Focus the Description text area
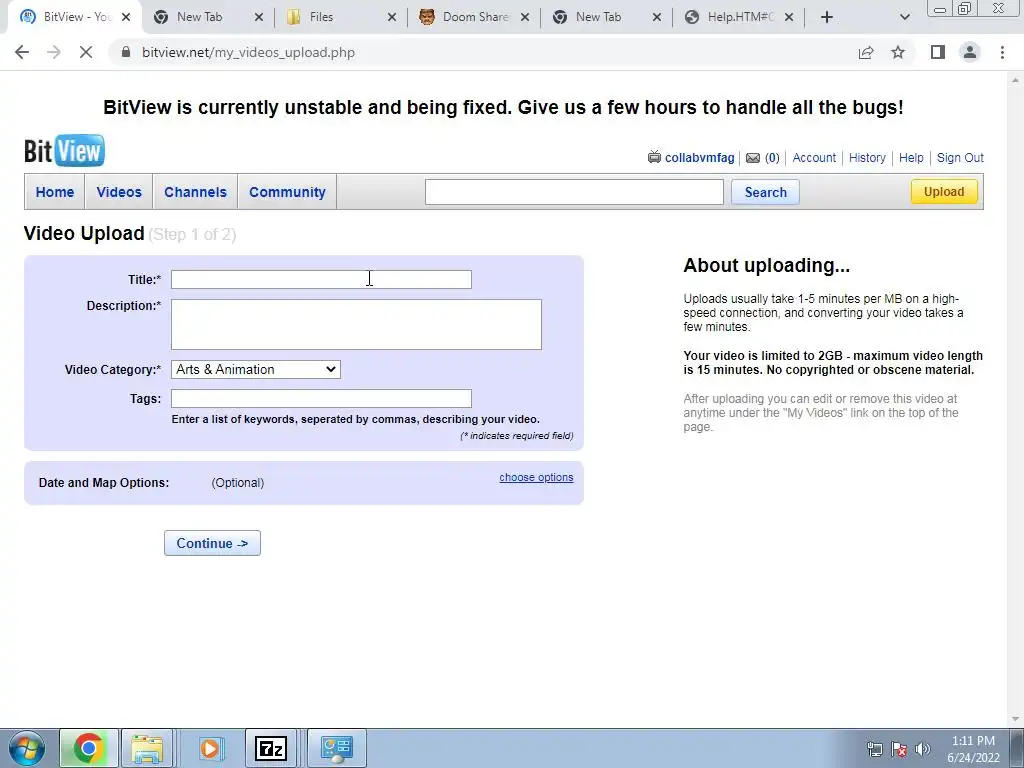This screenshot has width=1024, height=768. click(357, 325)
